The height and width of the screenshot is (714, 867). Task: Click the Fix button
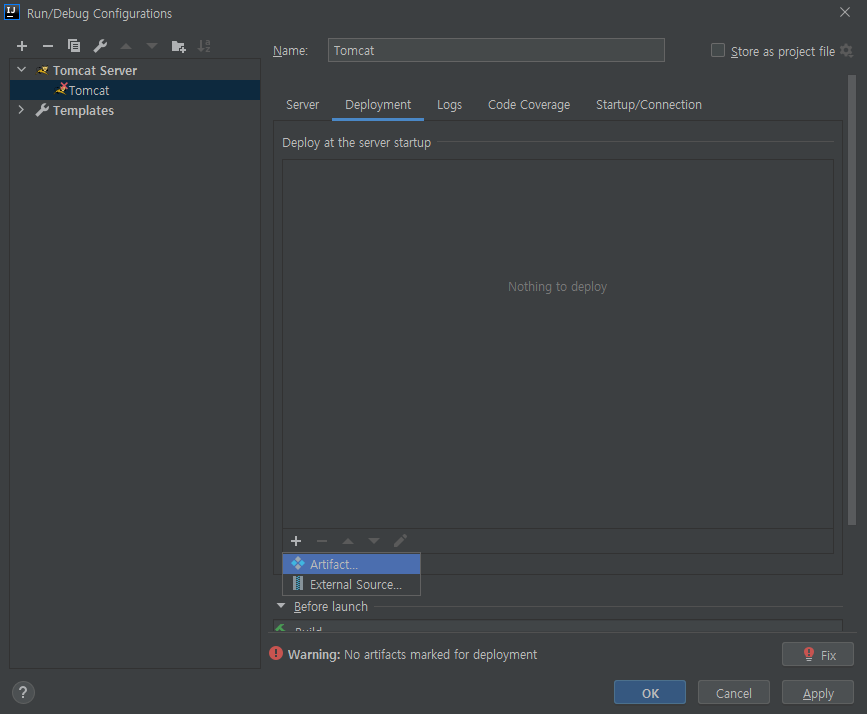(x=818, y=655)
